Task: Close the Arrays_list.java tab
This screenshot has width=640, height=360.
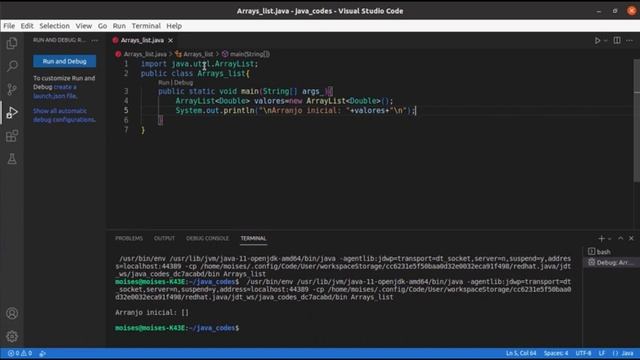Action: coord(170,40)
